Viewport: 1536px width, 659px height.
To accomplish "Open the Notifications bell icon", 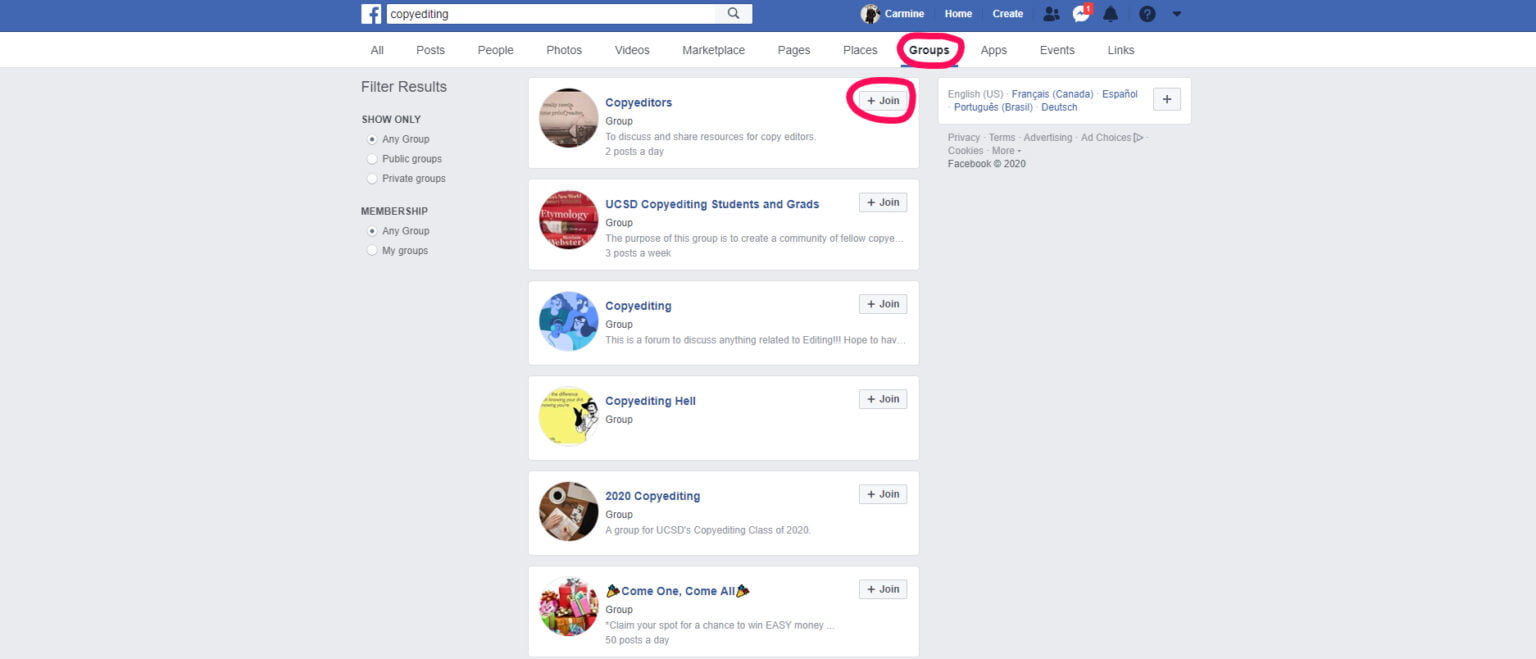I will pos(1110,14).
